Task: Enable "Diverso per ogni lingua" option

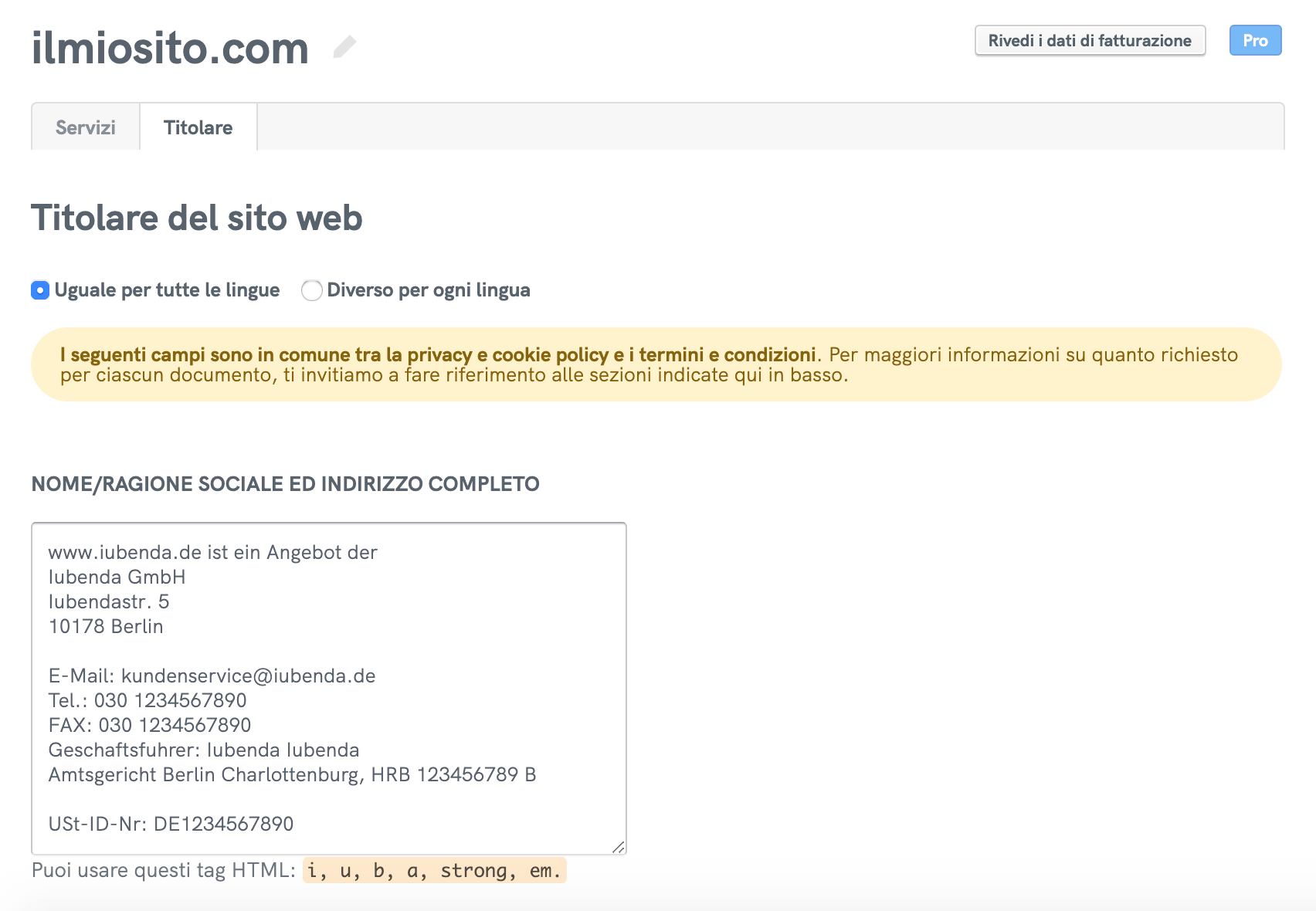Action: click(311, 290)
